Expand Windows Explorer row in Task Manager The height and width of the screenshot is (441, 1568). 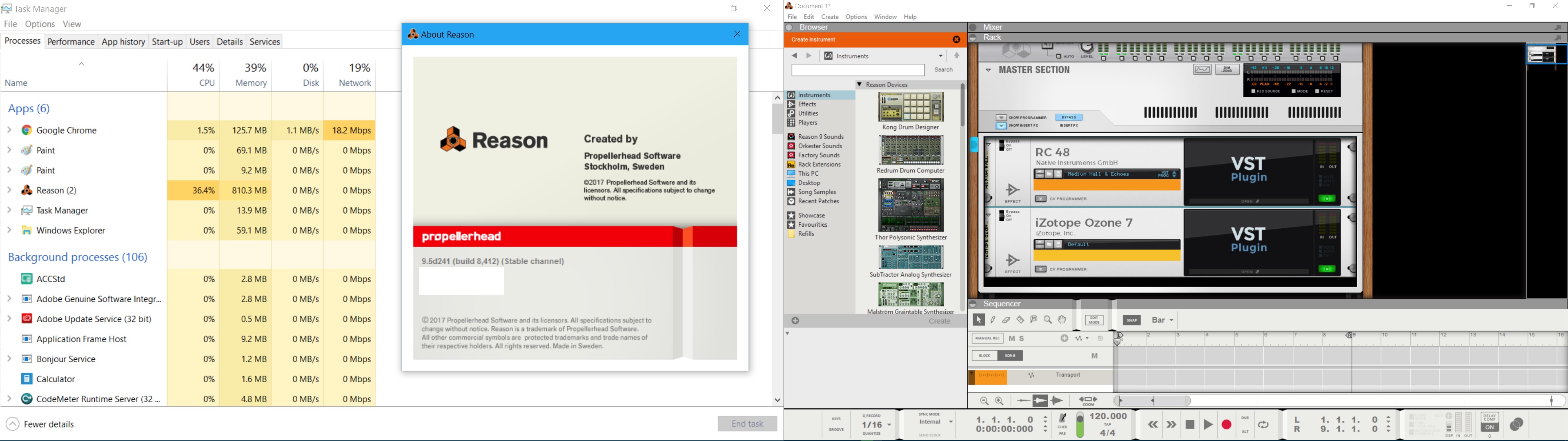(9, 231)
